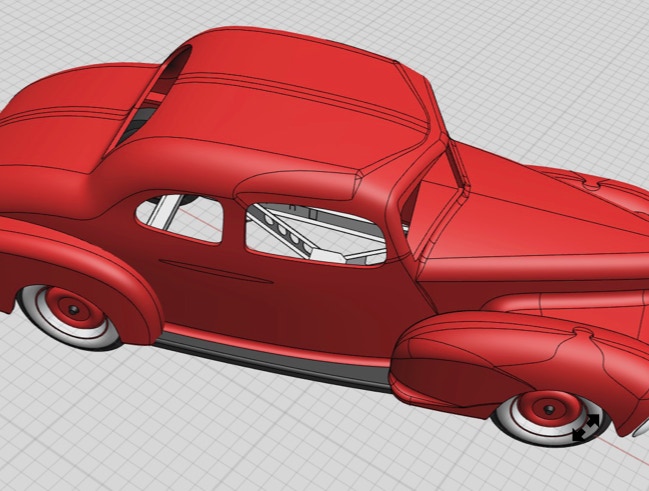
Task: Click the fullscreen expand arrows icon
Action: pos(586,427)
